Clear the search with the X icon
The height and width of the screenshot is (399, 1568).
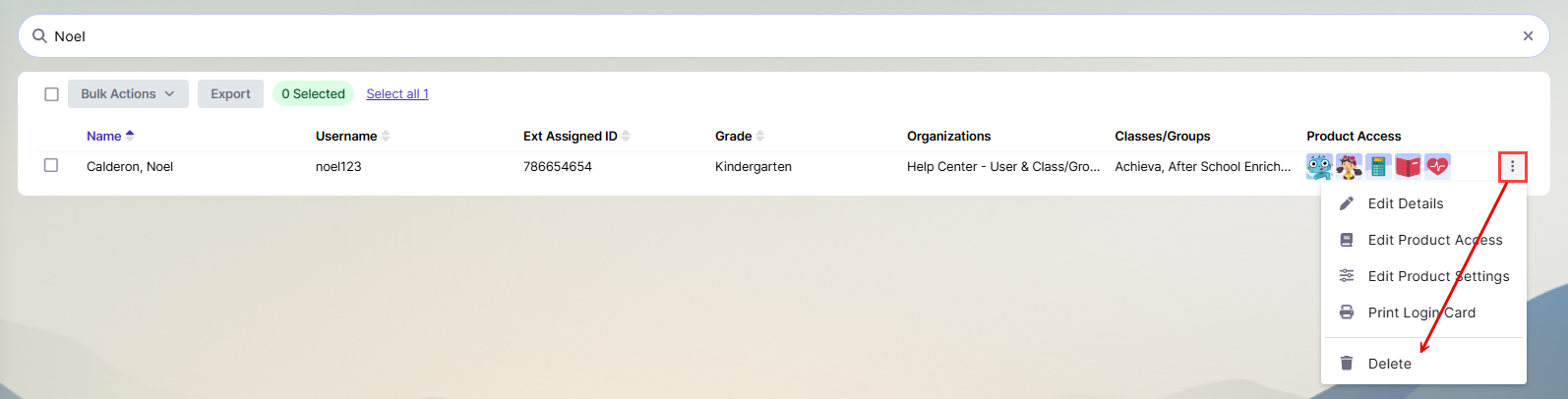(x=1528, y=36)
